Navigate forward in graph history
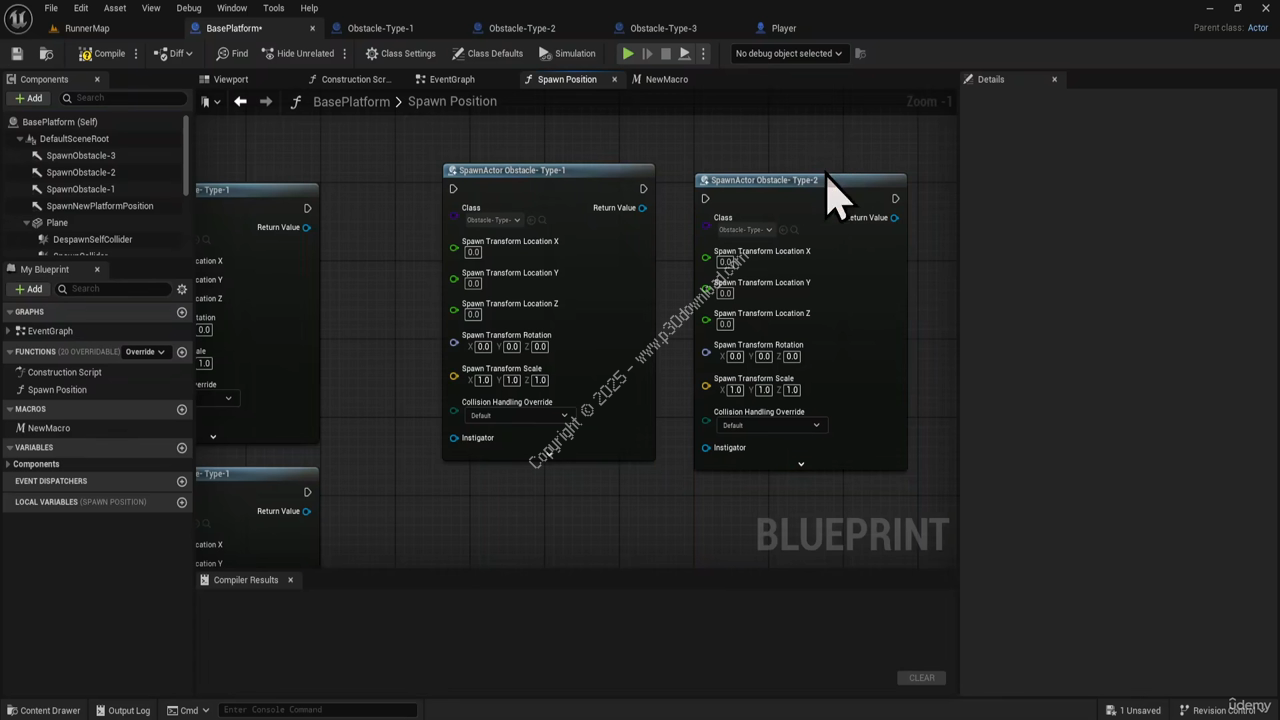 (x=265, y=101)
